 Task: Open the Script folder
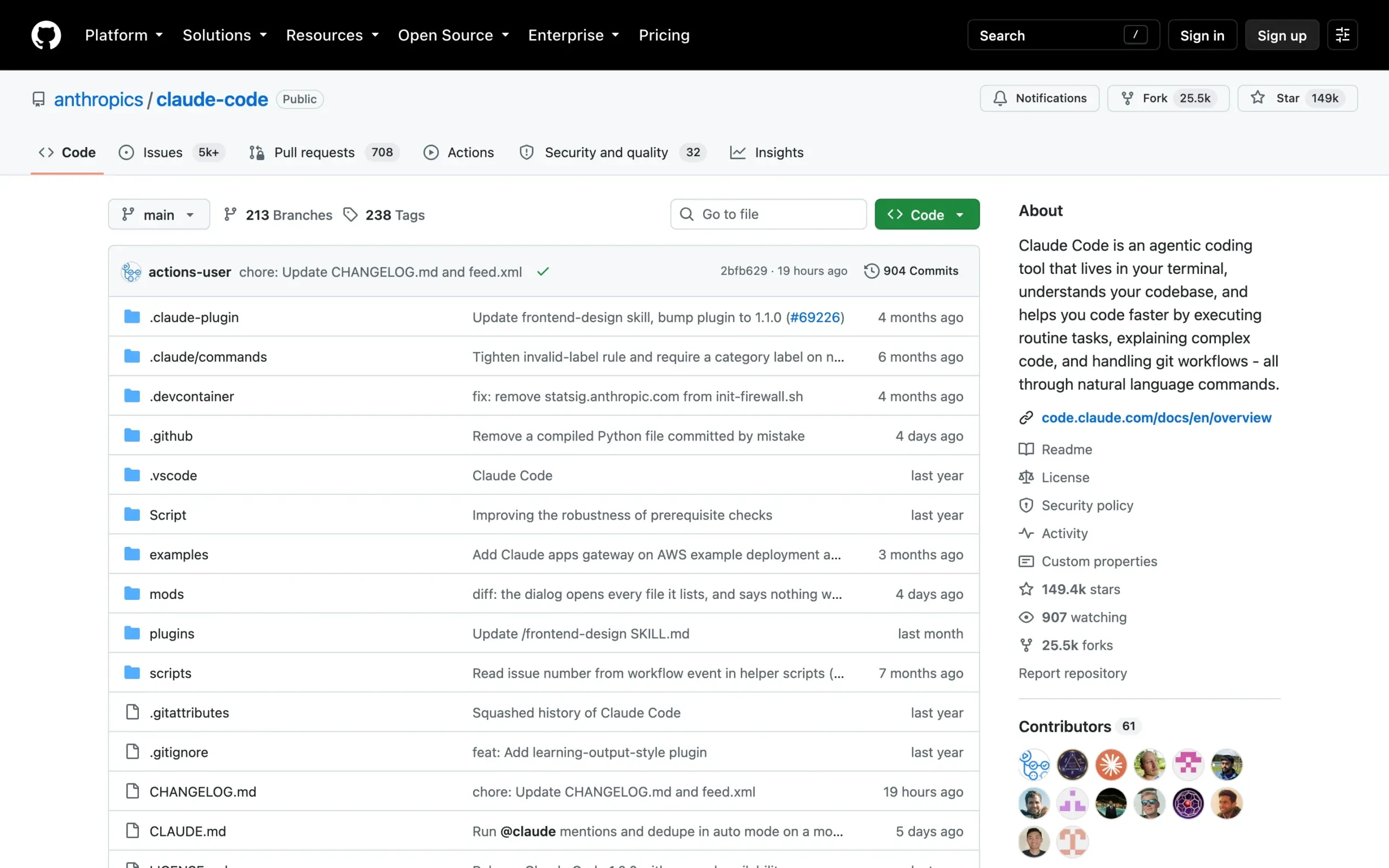168,515
